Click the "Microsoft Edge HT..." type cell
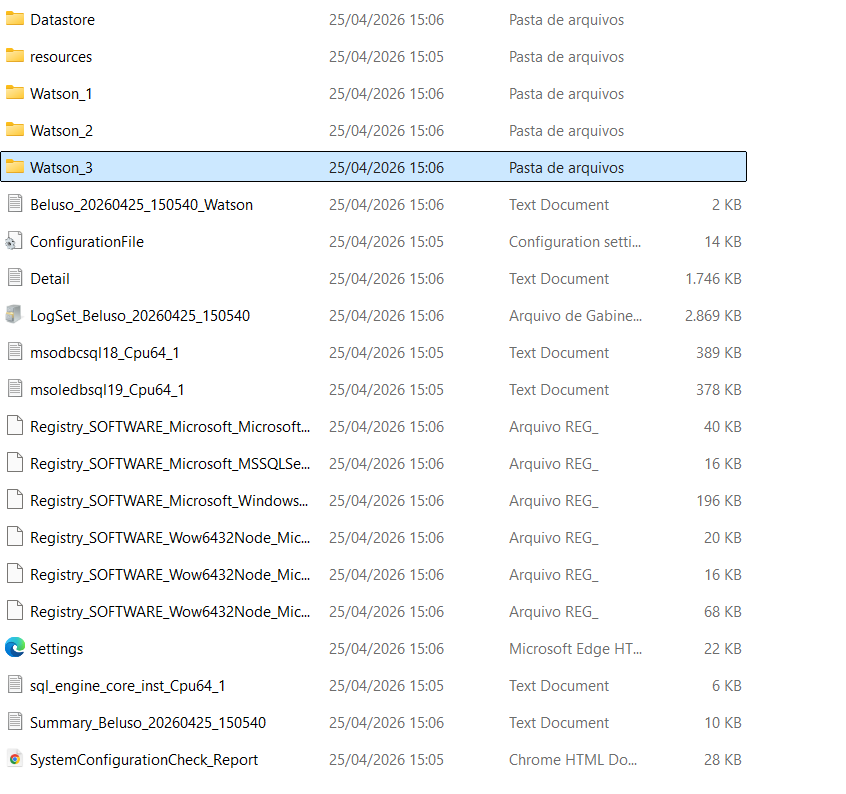 (575, 648)
